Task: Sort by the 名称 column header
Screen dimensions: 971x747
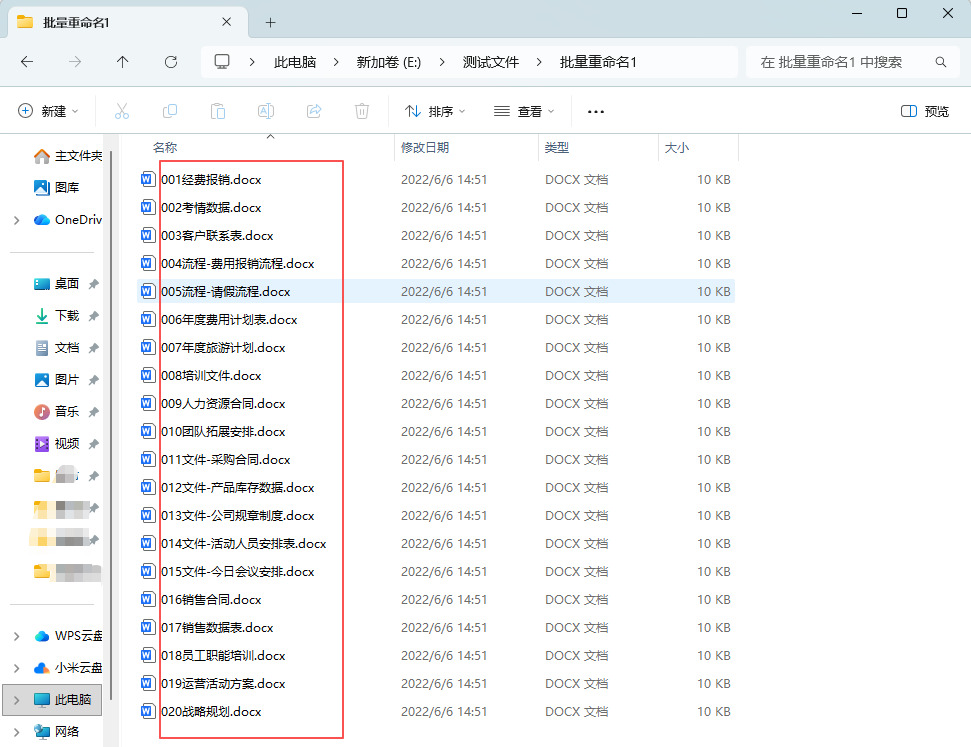Action: click(x=165, y=147)
